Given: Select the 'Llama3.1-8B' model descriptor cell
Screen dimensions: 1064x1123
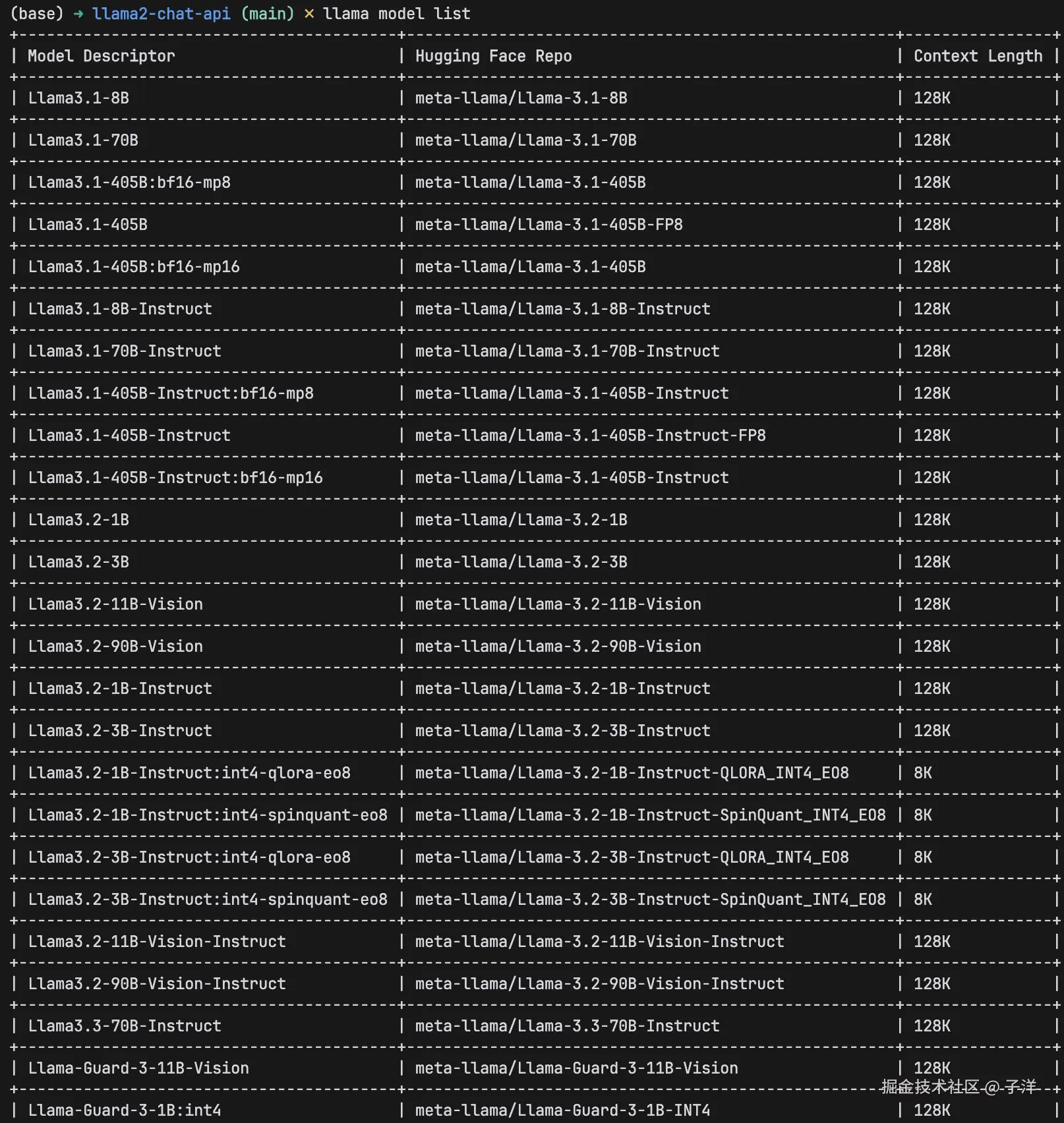Looking at the screenshot, I should [x=78, y=98].
